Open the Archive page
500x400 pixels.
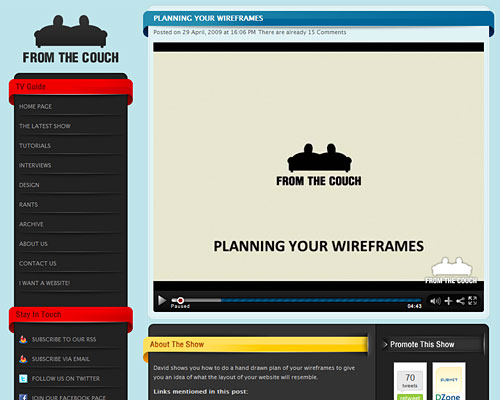(31, 224)
